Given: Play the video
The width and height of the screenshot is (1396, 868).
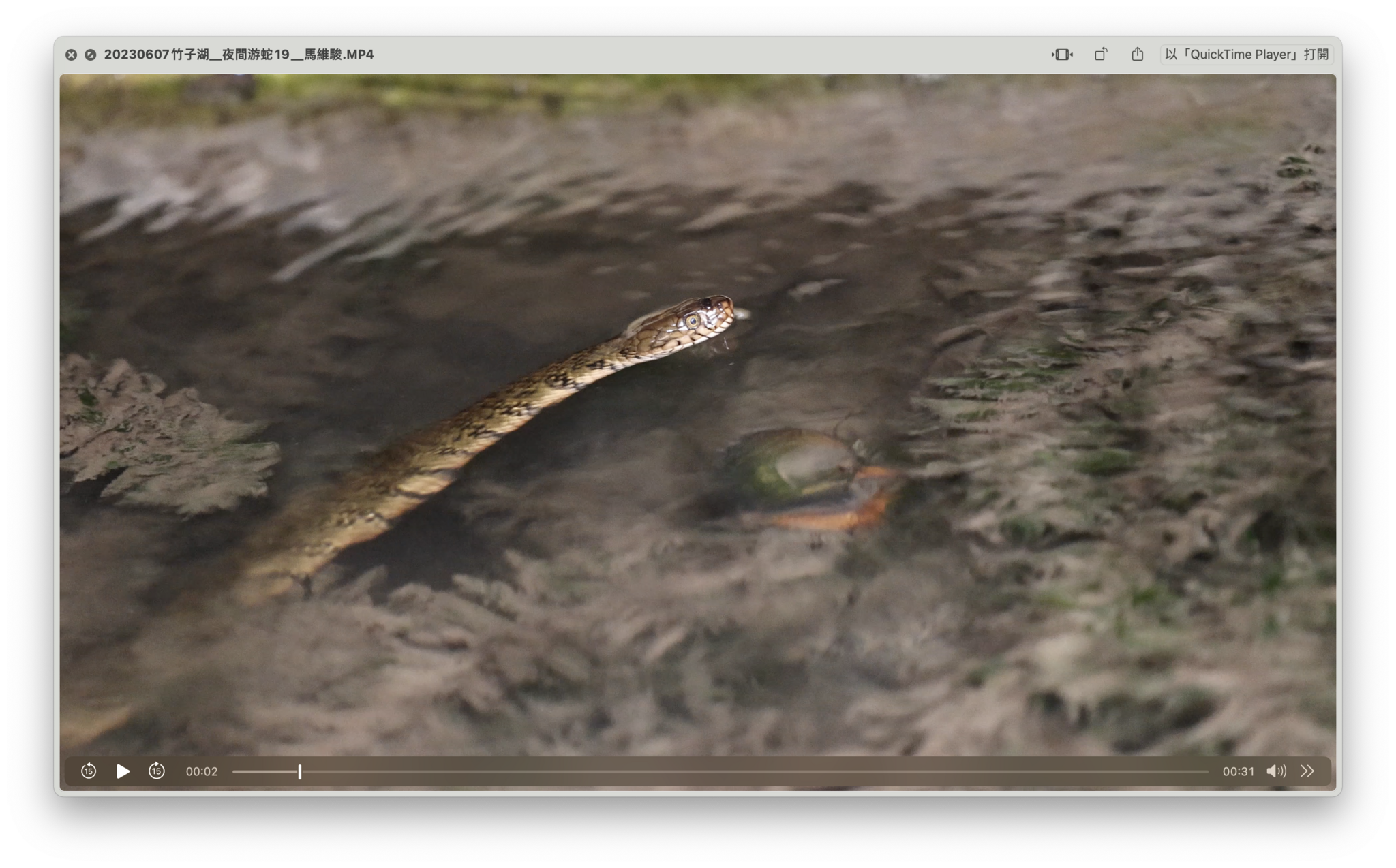Looking at the screenshot, I should pos(123,771).
